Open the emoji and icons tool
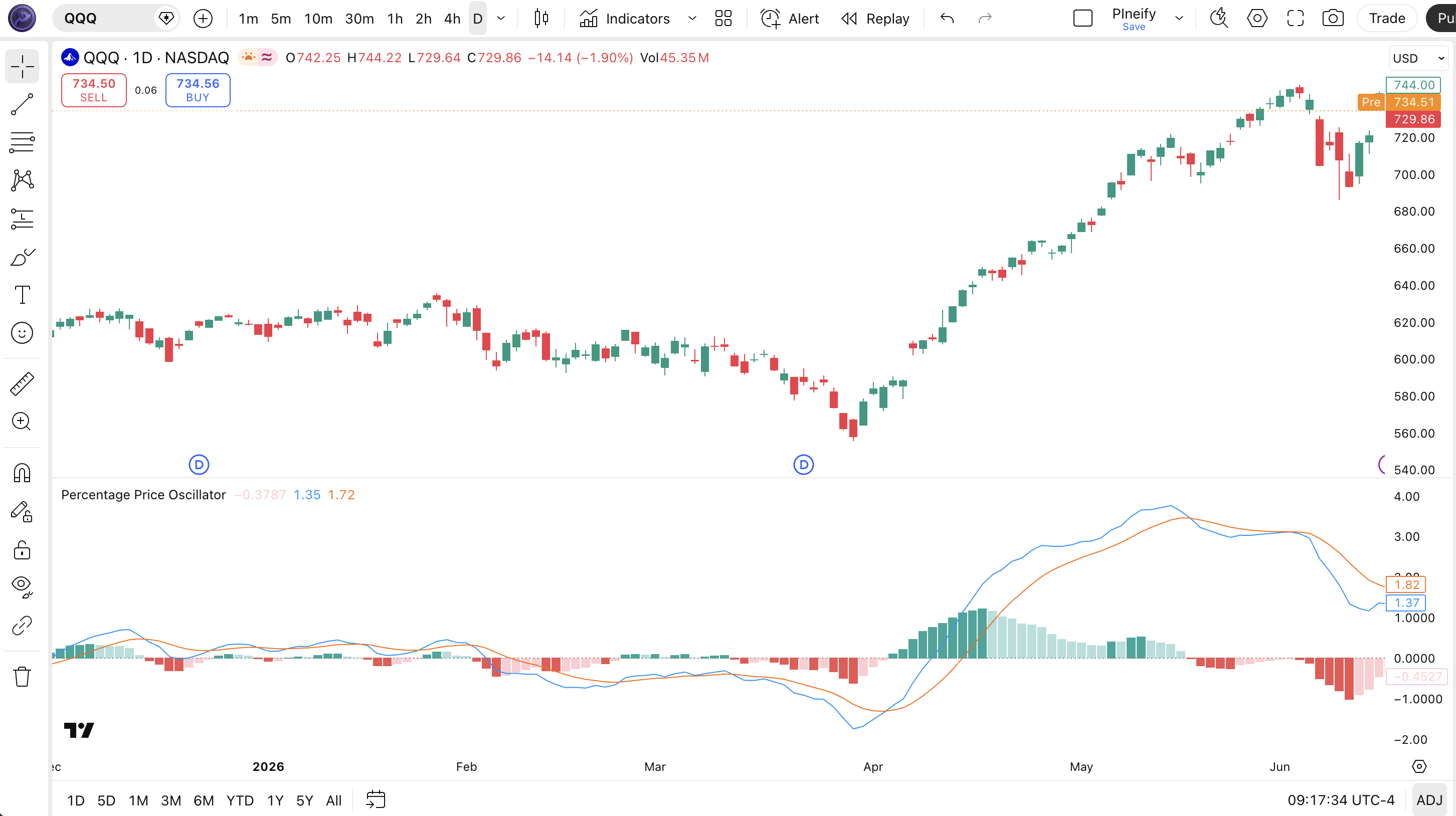The image size is (1456, 816). pyautogui.click(x=22, y=333)
